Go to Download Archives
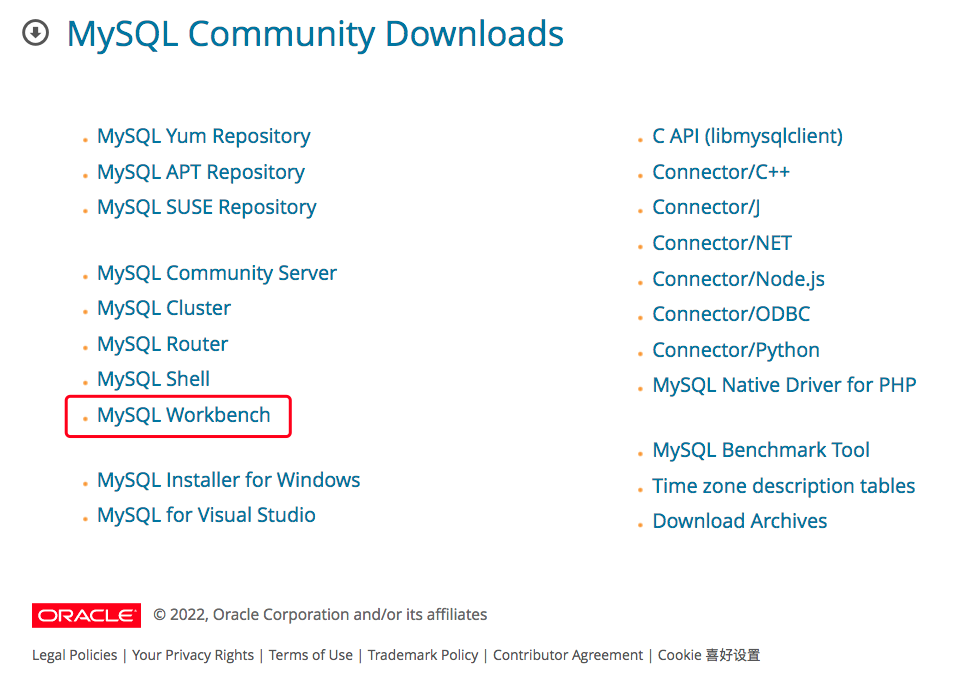The height and width of the screenshot is (693, 969). 740,521
